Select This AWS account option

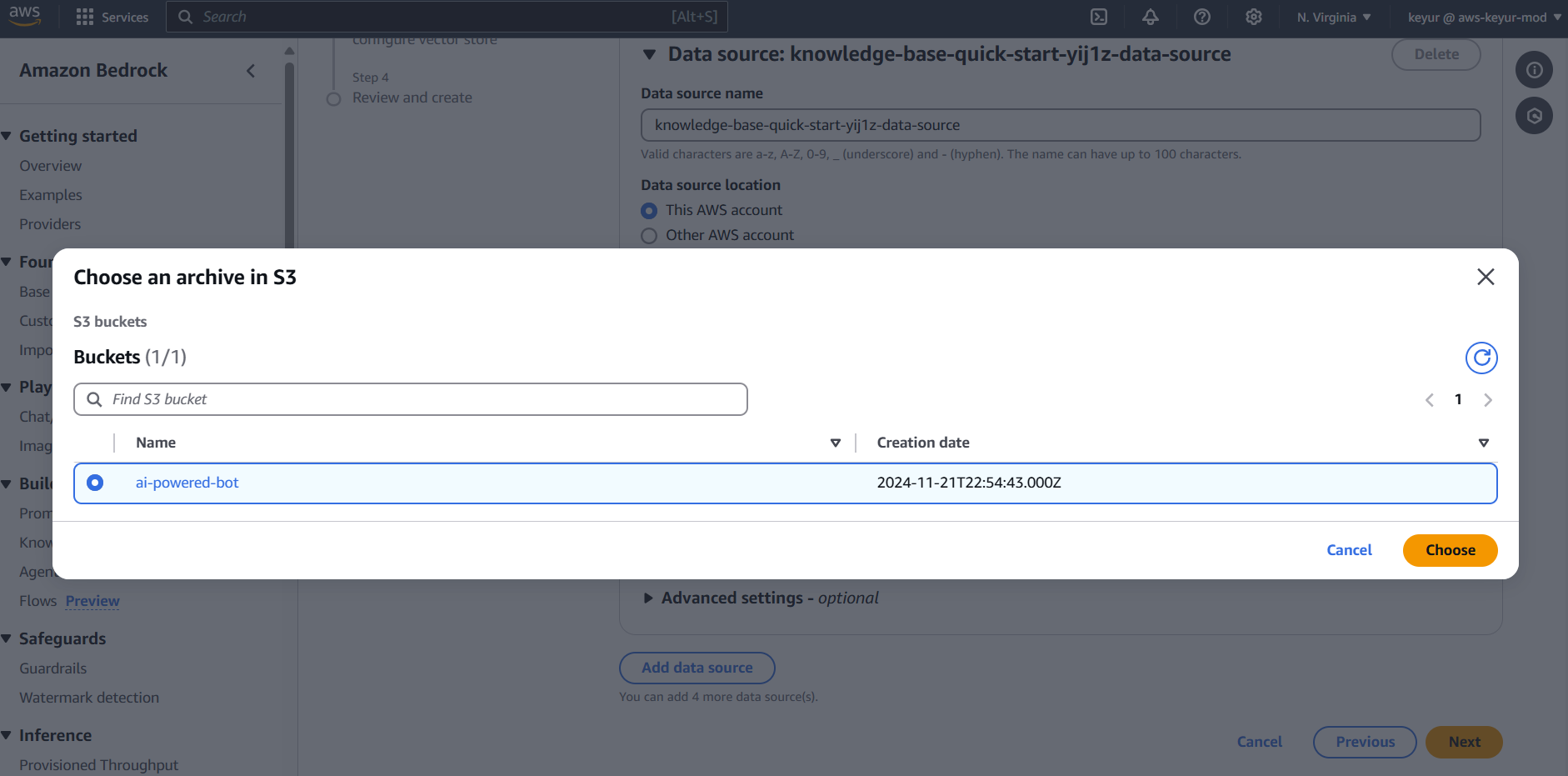[649, 211]
